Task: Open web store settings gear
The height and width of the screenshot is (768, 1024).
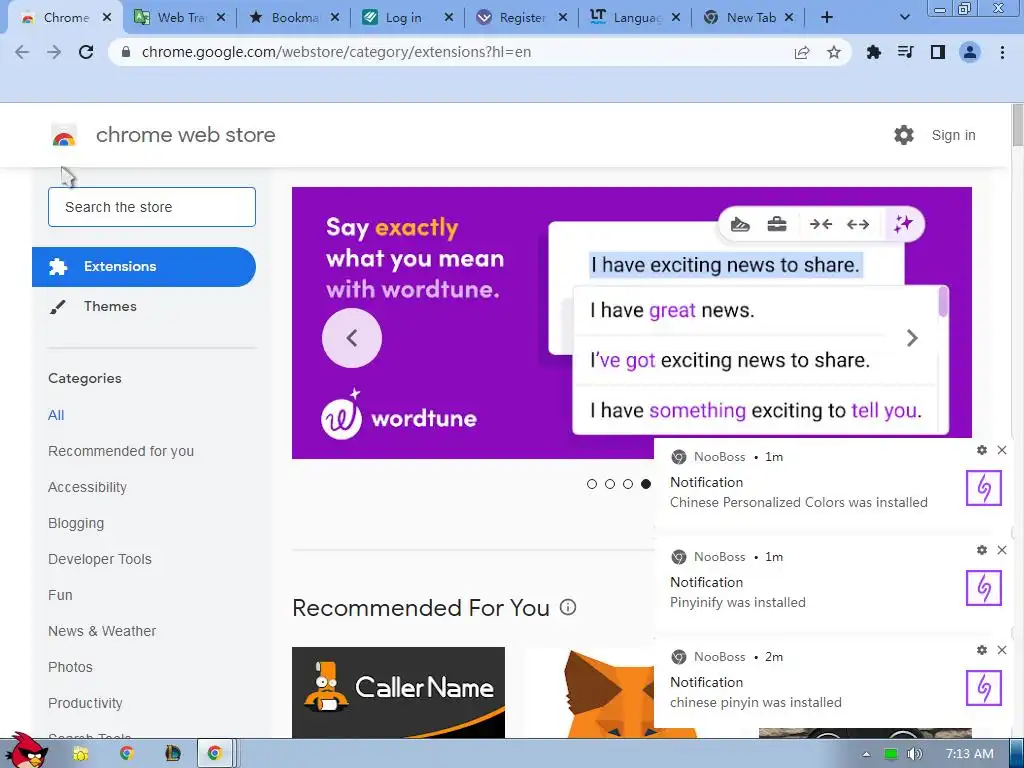Action: [x=904, y=135]
